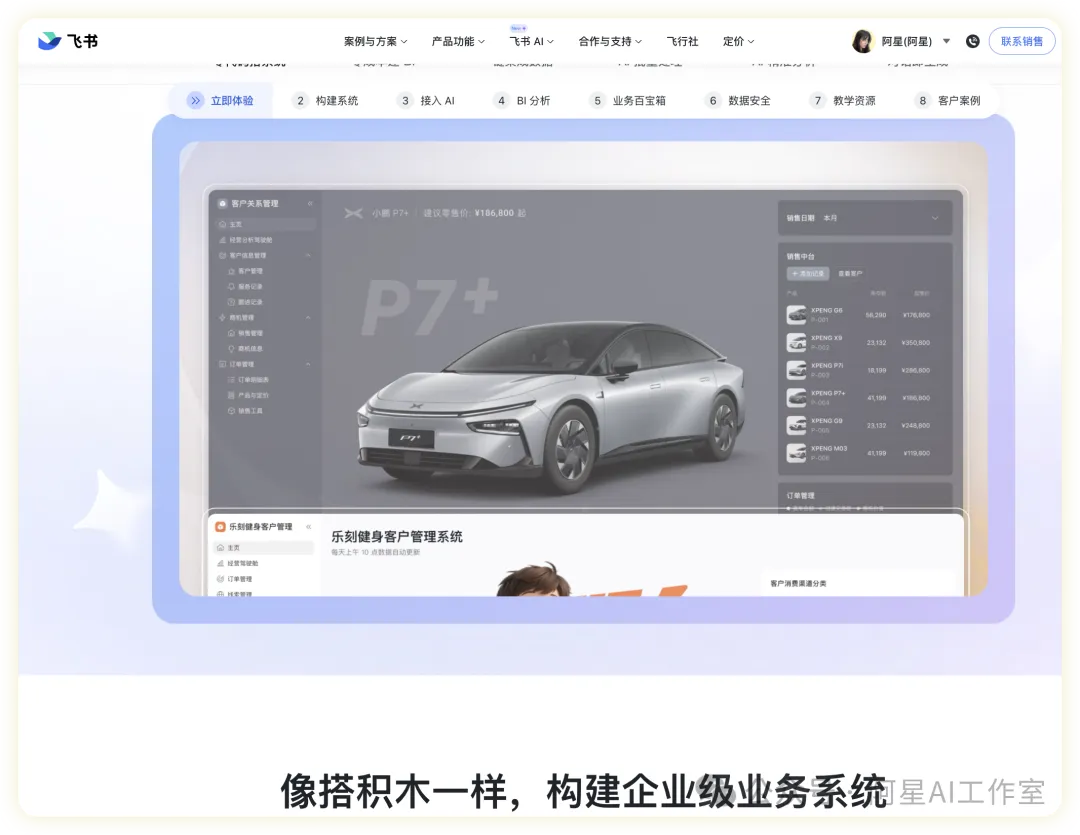Switch to the BI 分析 tab
The width and height of the screenshot is (1080, 835).
[523, 101]
